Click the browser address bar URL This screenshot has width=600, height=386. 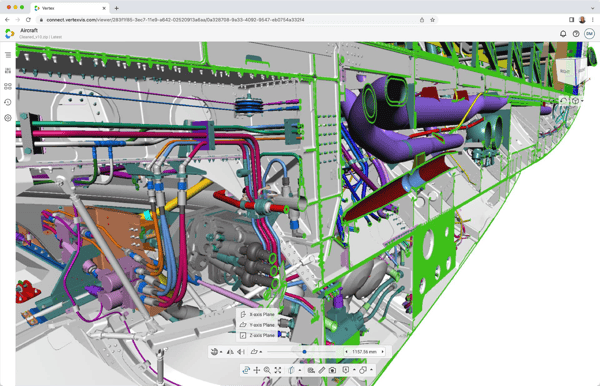click(x=175, y=20)
